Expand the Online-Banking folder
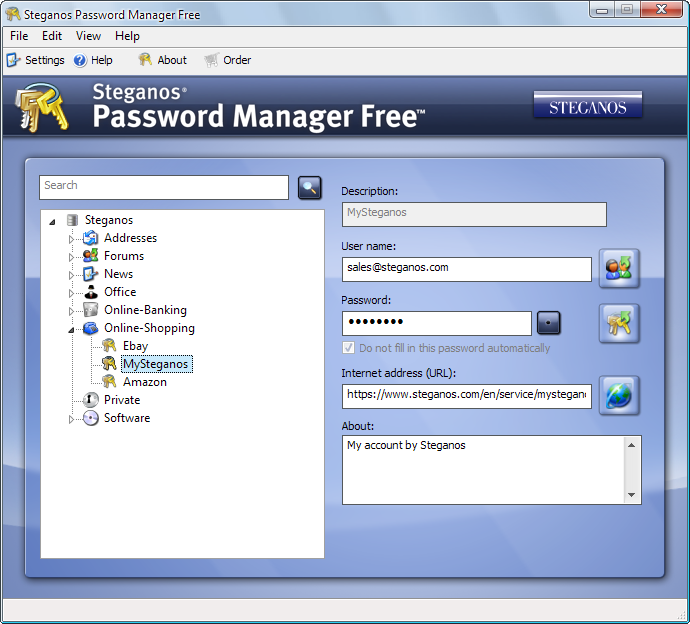The height and width of the screenshot is (624, 690). pyautogui.click(x=71, y=311)
